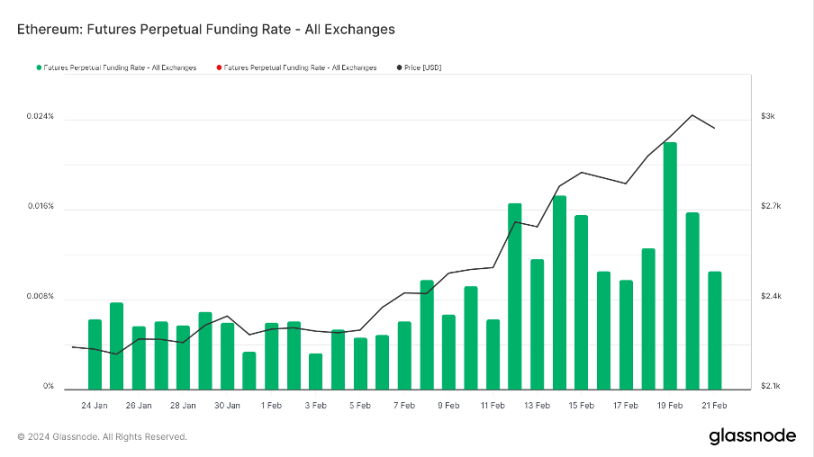Click the green bar above 13 Feb
Image resolution: width=814 pixels, height=457 pixels.
point(537,324)
